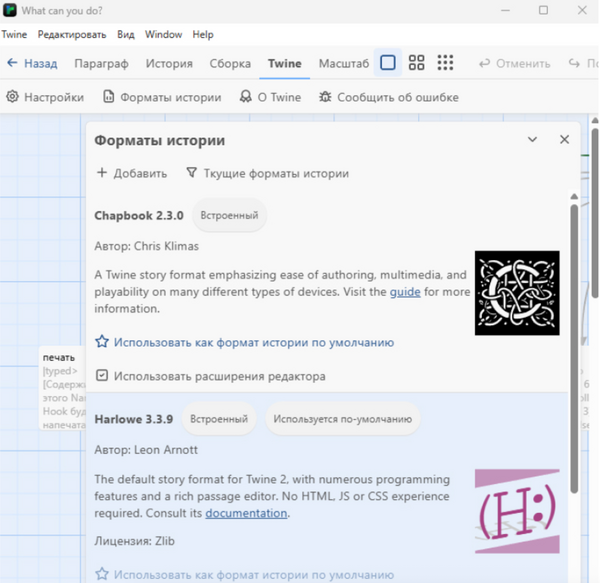Choose the nine-dot small zoom grid icon
600x583 pixels.
pos(445,63)
